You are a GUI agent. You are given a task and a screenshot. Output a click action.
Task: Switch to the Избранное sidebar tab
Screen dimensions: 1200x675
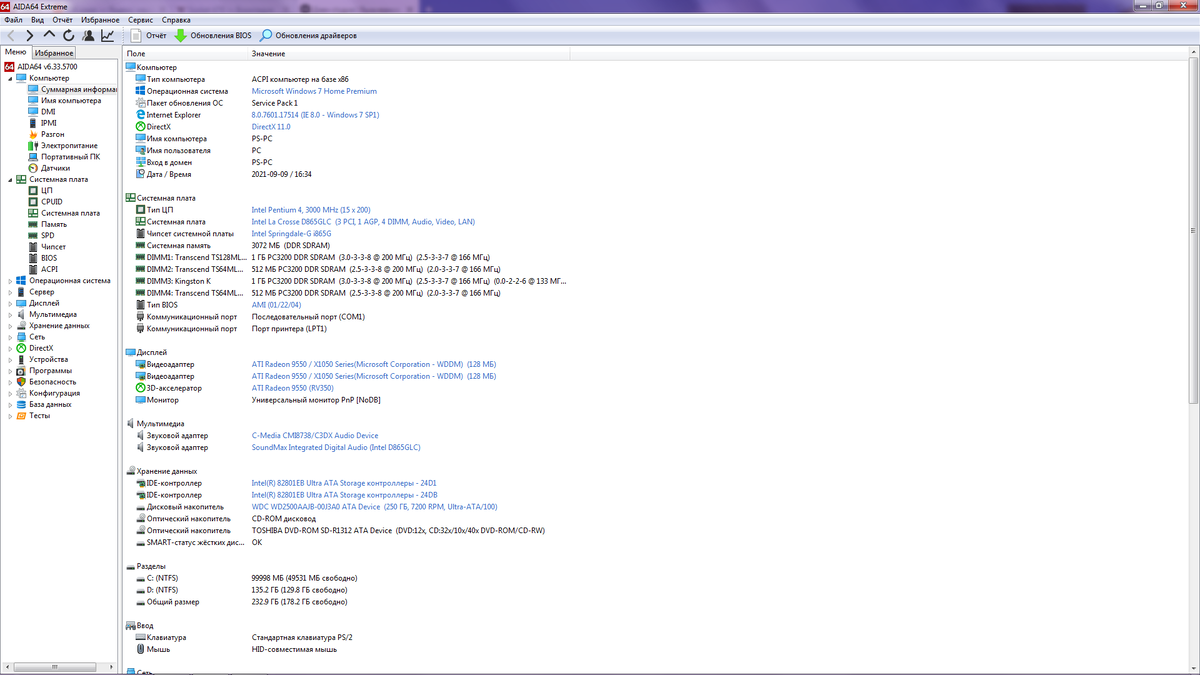click(54, 52)
